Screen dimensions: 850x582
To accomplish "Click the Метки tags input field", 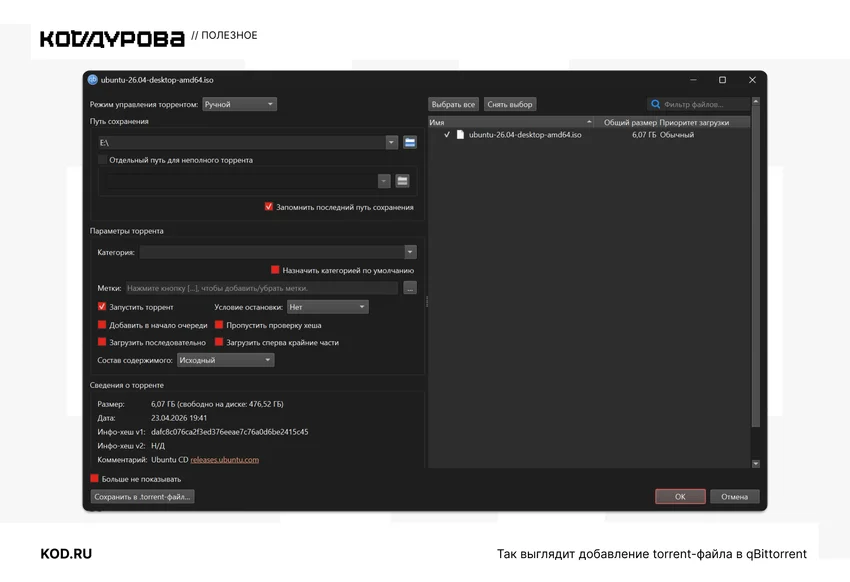I will 262,288.
